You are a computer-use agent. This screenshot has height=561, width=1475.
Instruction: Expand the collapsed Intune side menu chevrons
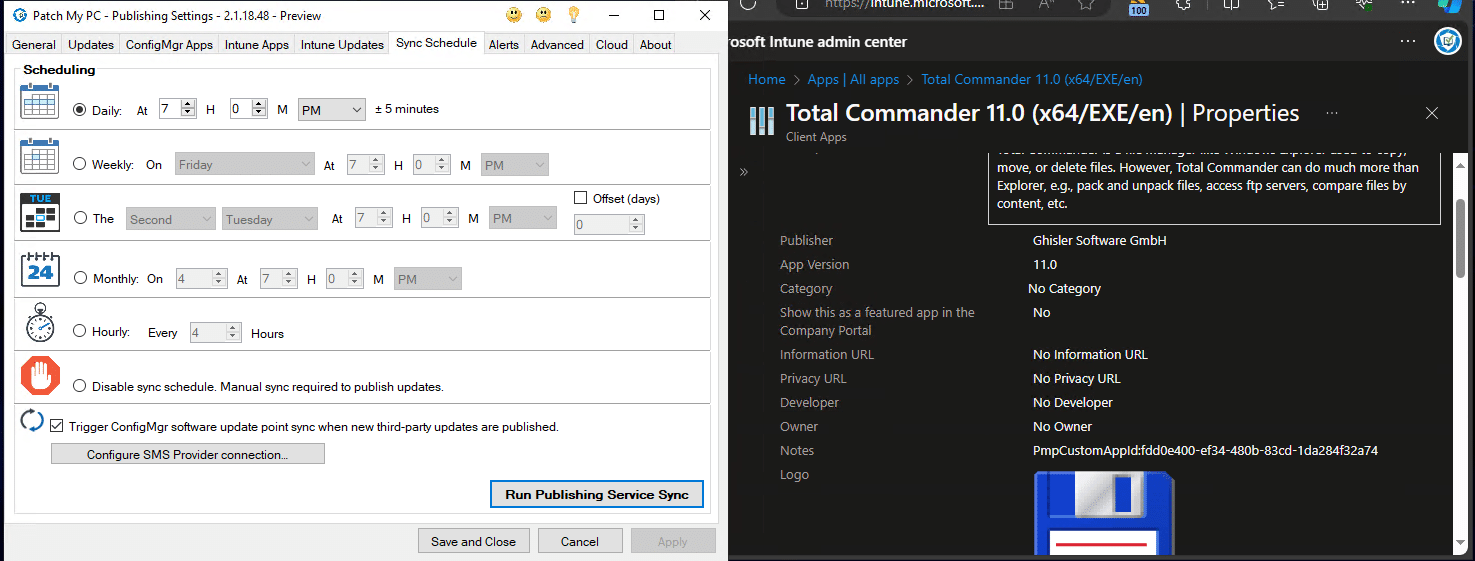pyautogui.click(x=744, y=172)
